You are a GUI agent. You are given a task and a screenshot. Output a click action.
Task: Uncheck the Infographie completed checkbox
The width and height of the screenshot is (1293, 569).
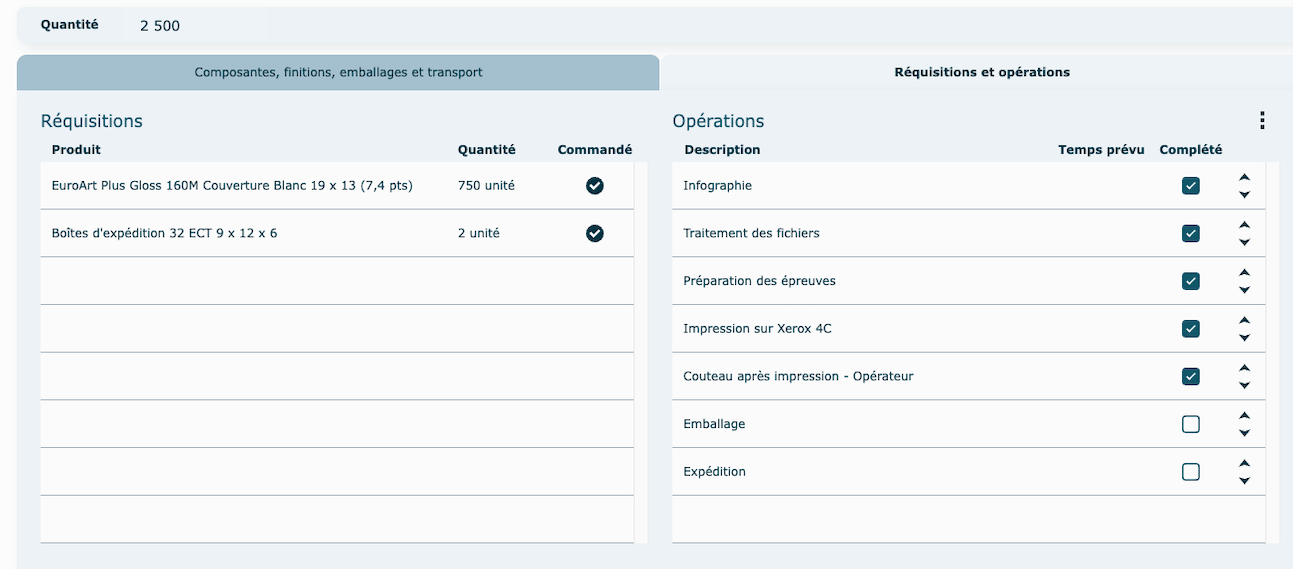[1190, 186]
